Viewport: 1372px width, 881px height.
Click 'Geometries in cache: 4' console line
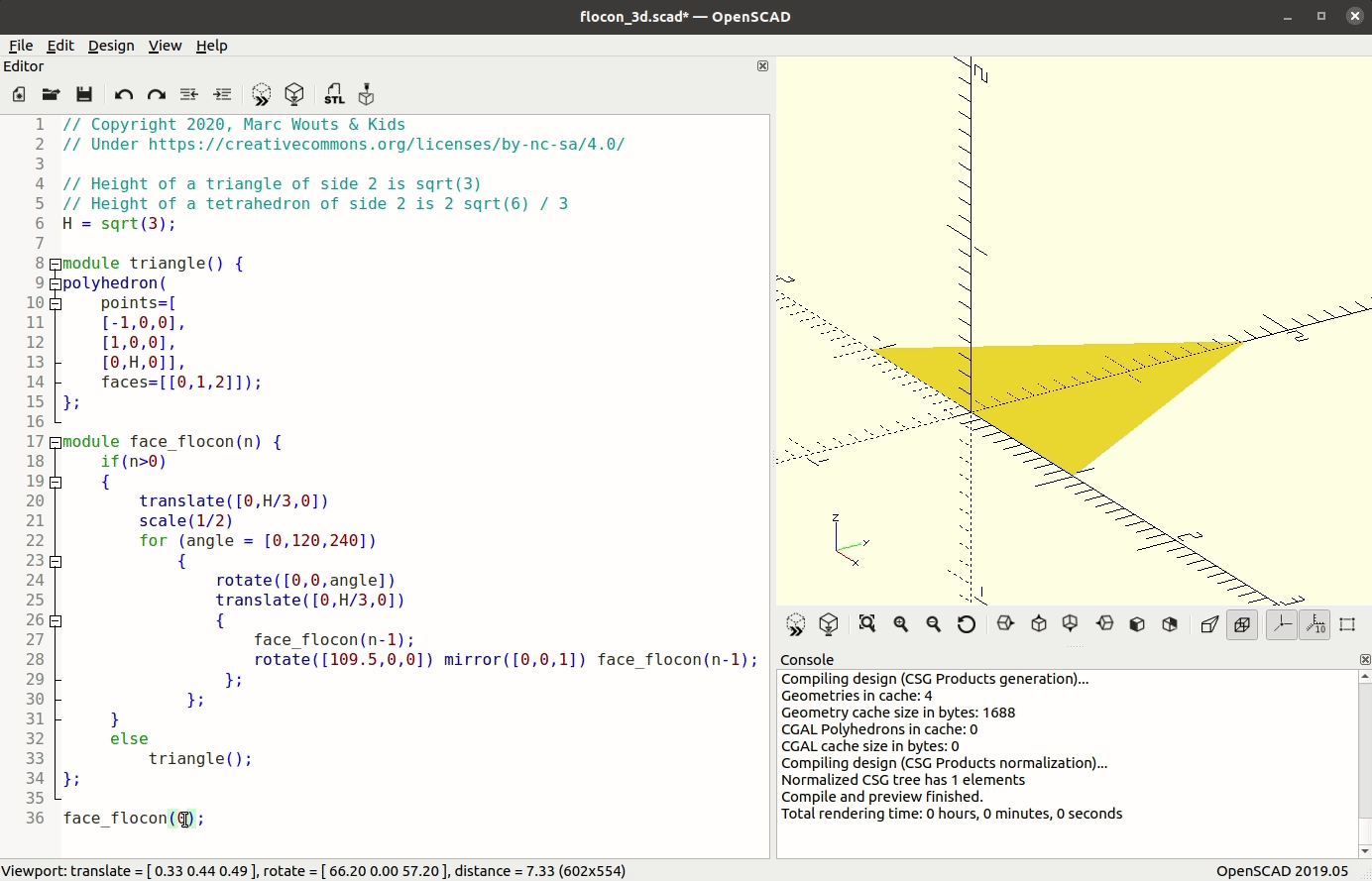857,696
